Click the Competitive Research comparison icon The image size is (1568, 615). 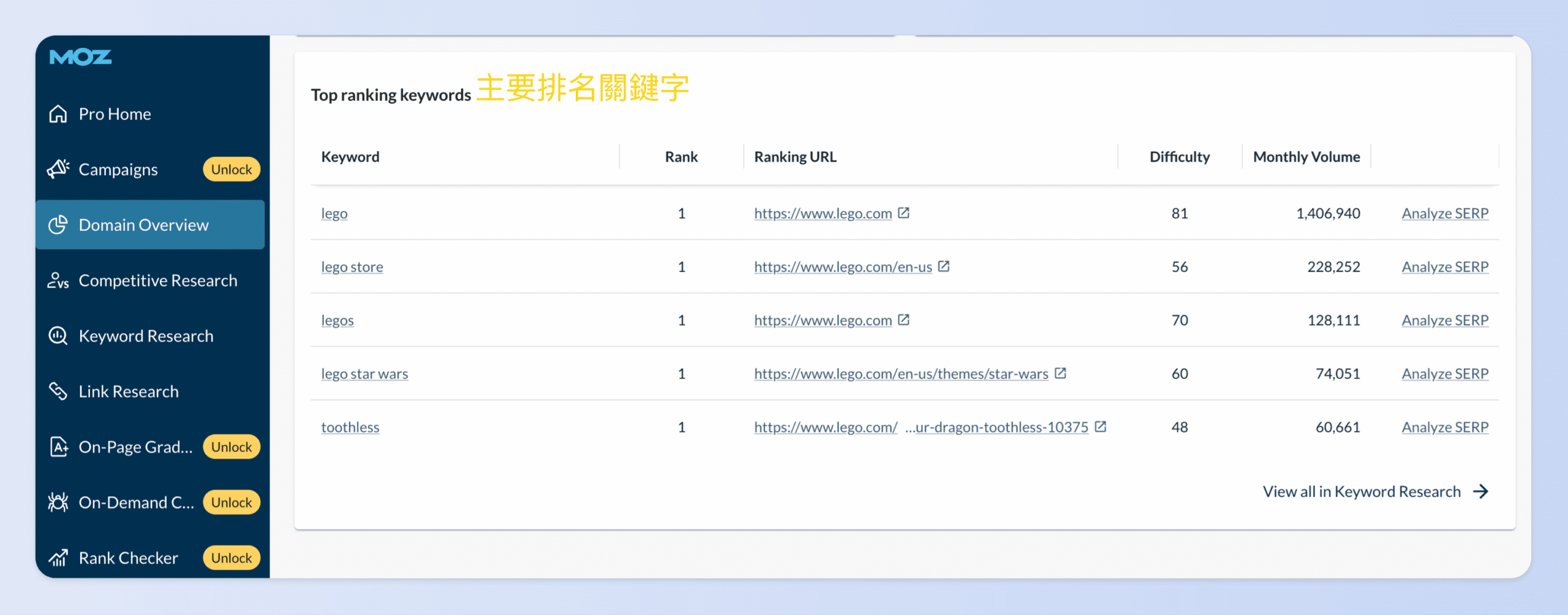[58, 280]
